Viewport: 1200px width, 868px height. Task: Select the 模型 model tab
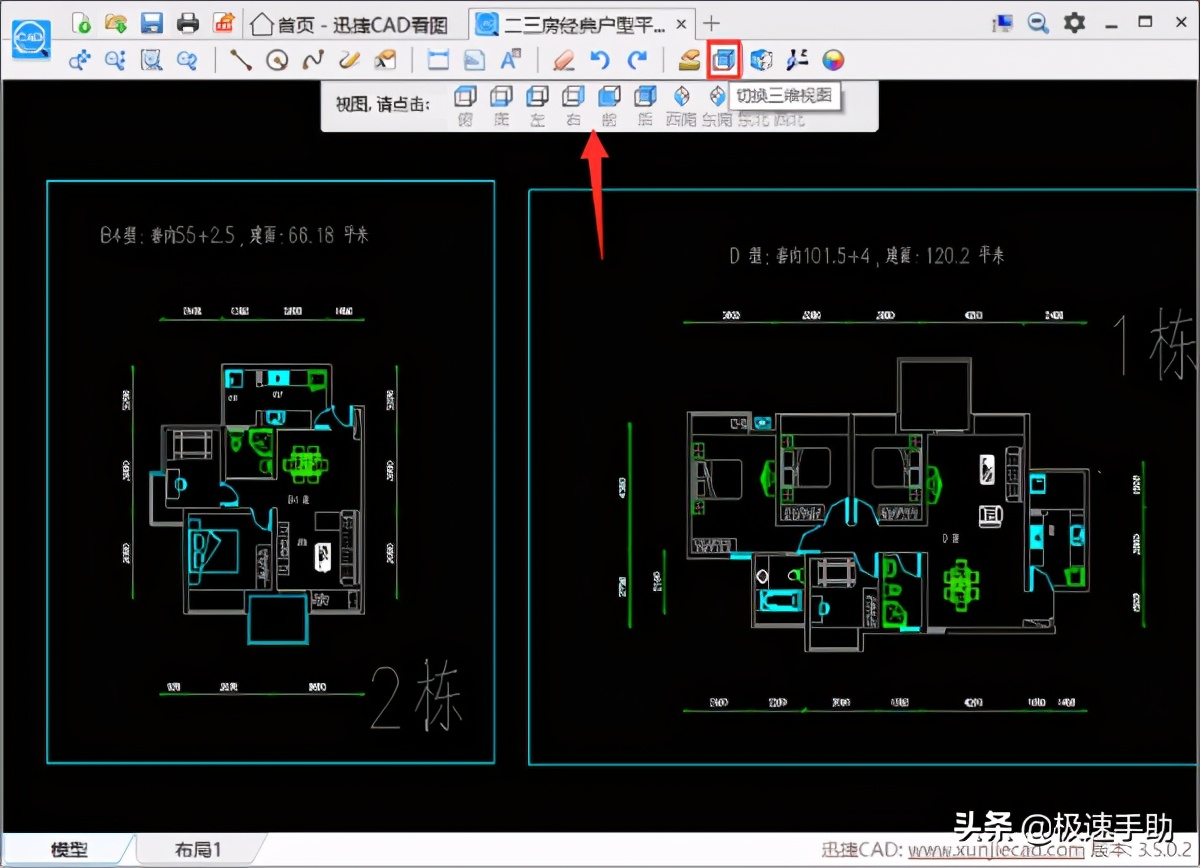click(x=69, y=850)
